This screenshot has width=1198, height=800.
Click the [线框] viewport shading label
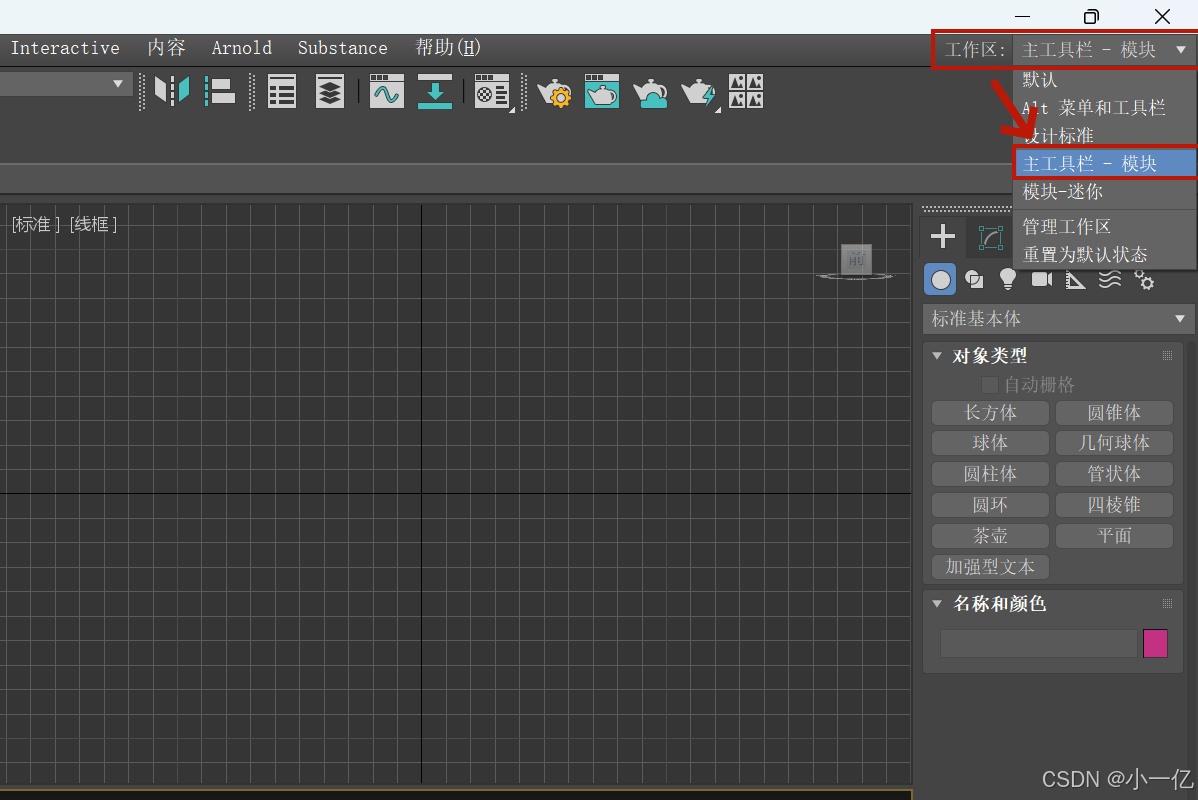point(93,225)
